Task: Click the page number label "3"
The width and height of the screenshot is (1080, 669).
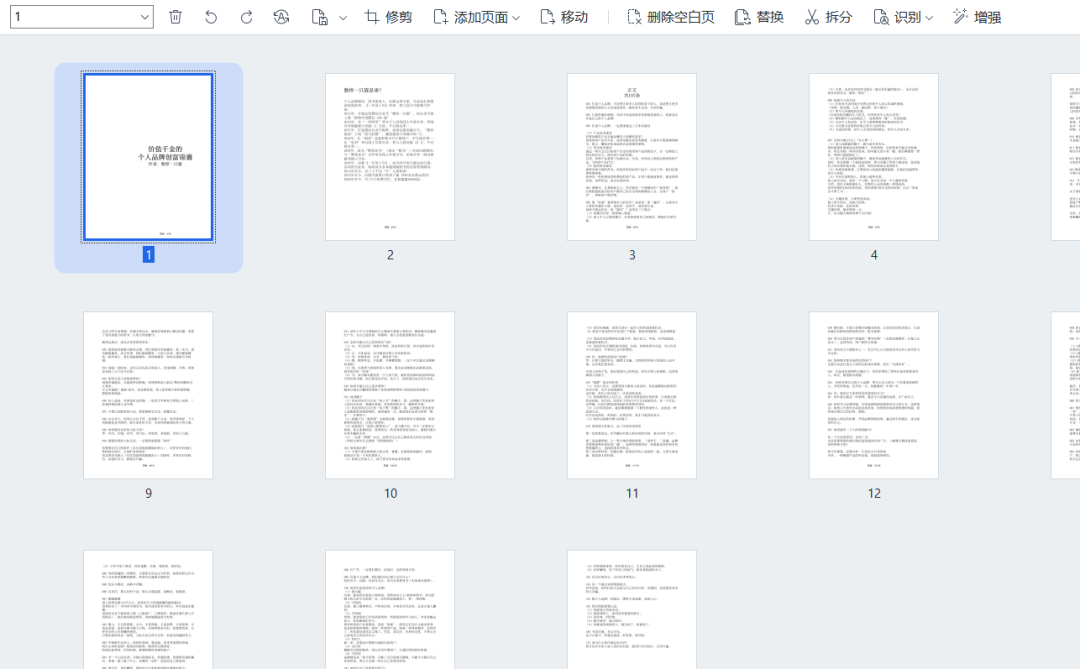Action: (632, 255)
